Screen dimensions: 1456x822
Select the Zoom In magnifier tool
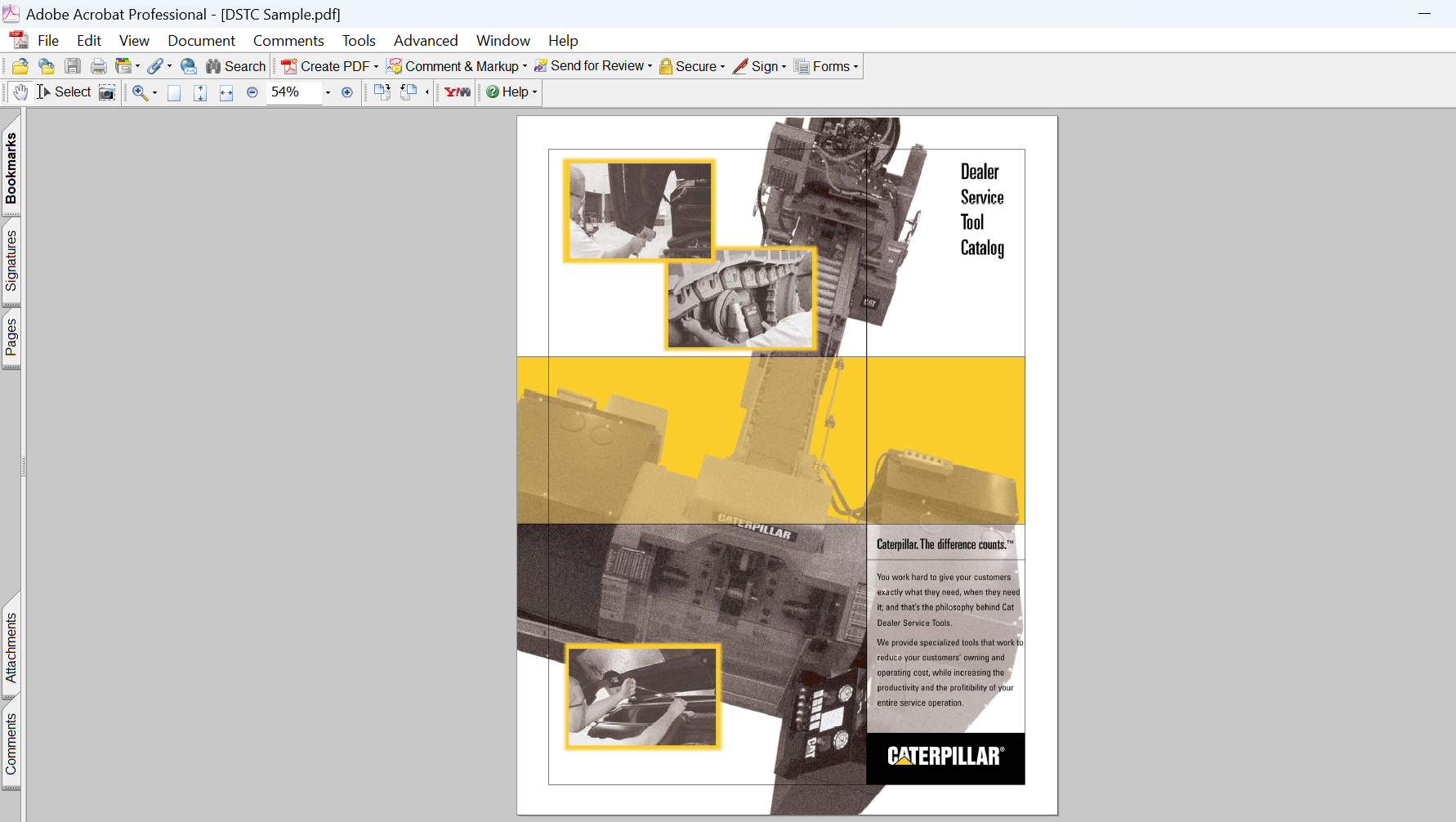point(140,92)
